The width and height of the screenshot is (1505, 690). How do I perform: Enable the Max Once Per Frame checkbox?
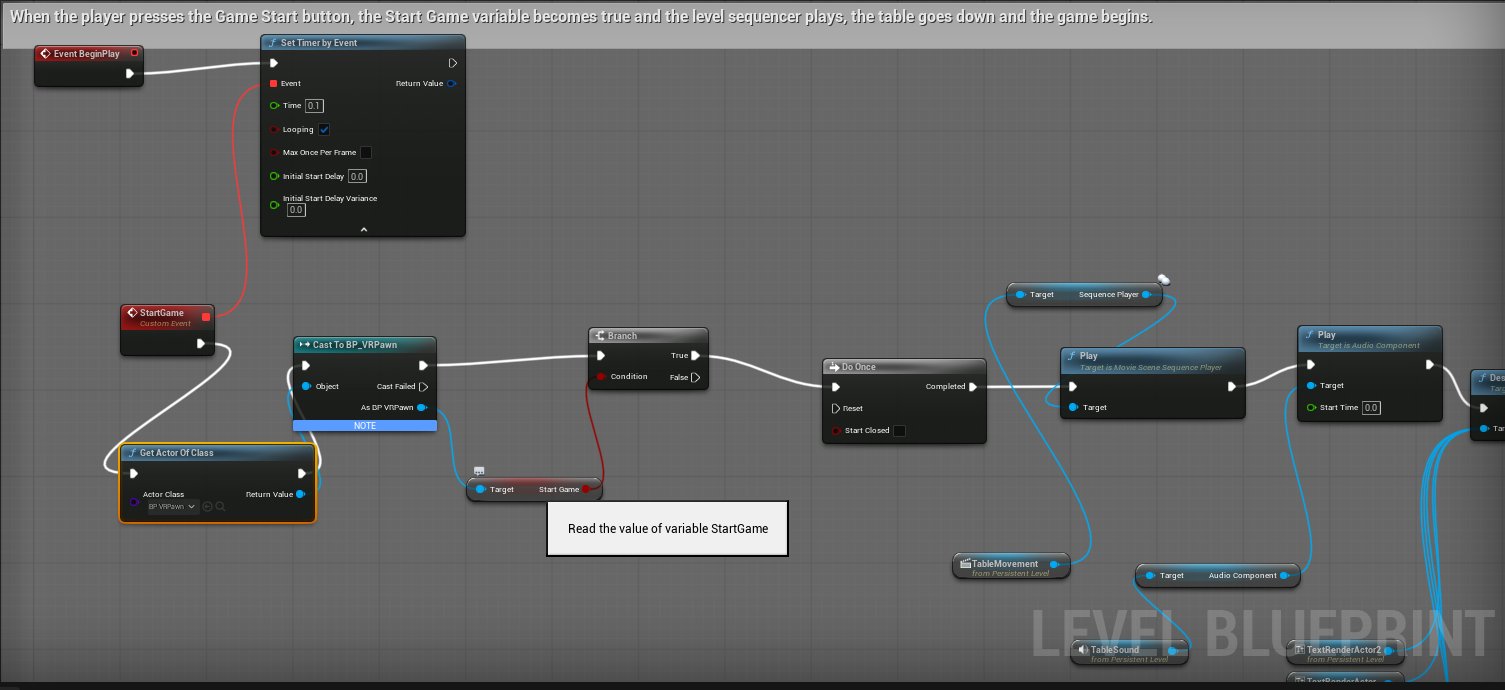pos(366,152)
